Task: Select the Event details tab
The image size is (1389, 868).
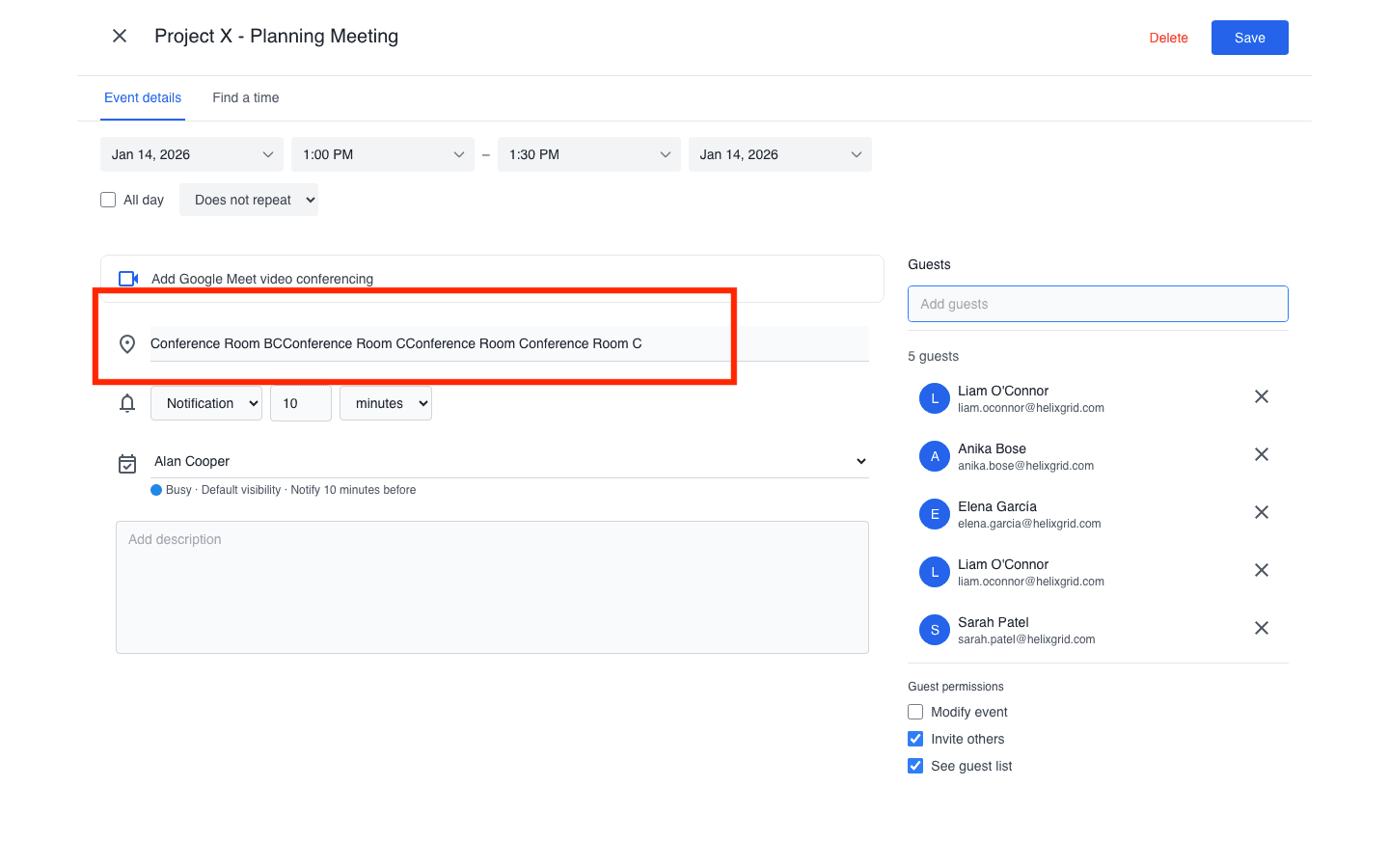Action: coord(143,97)
